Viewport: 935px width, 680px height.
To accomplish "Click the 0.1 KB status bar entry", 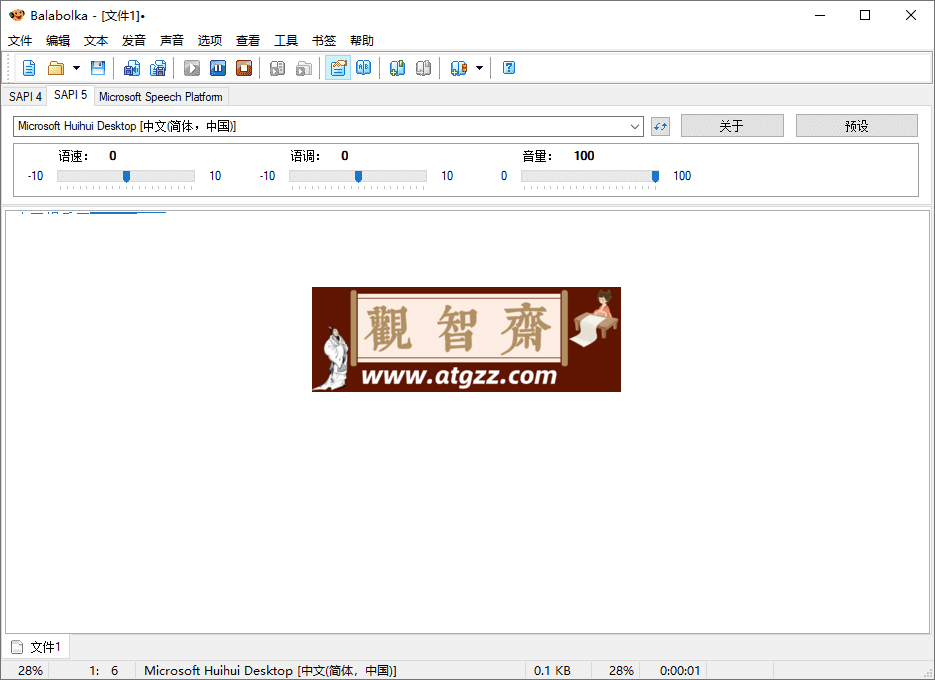I will click(x=552, y=670).
